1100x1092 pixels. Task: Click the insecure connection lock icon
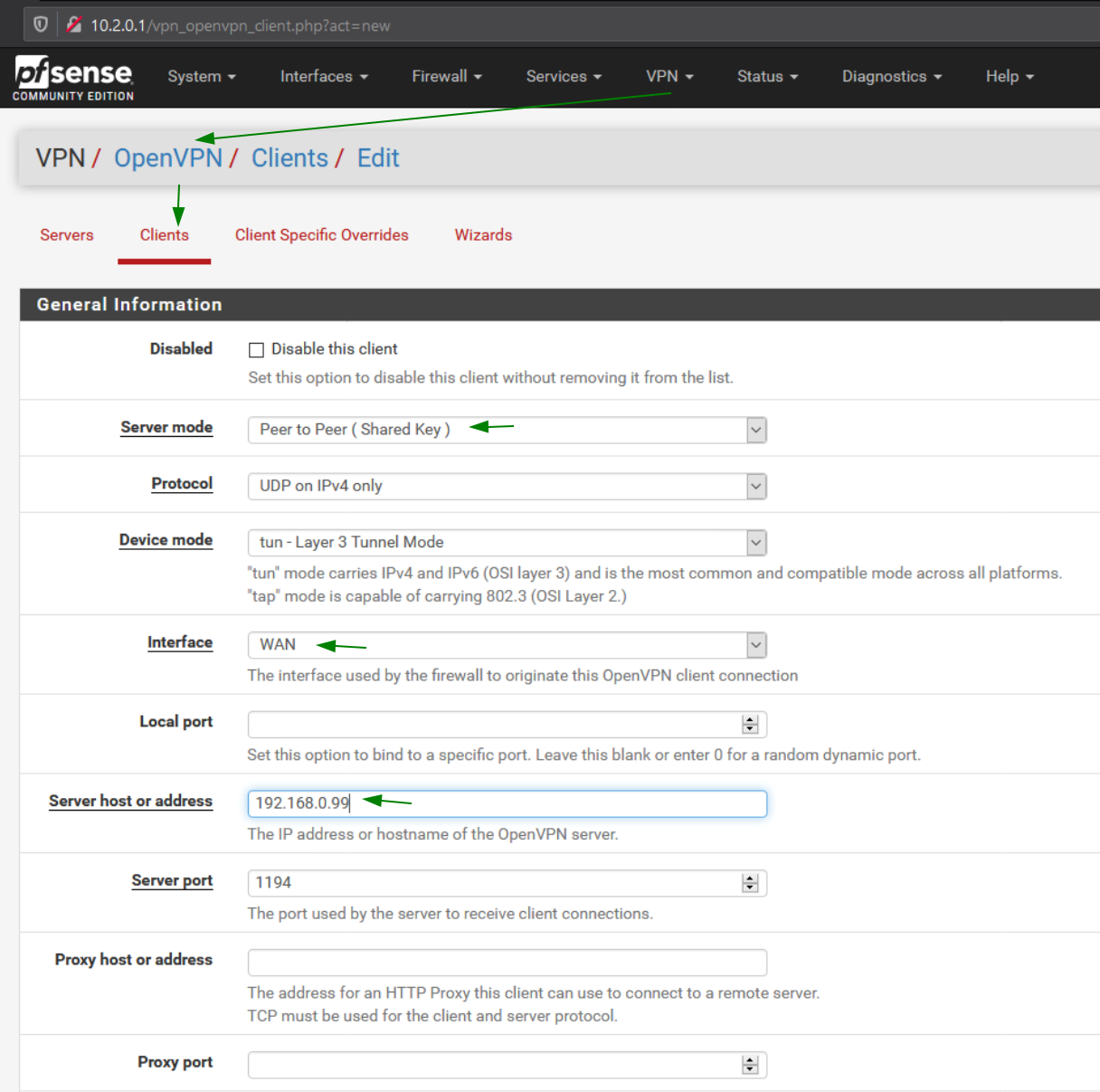[74, 24]
